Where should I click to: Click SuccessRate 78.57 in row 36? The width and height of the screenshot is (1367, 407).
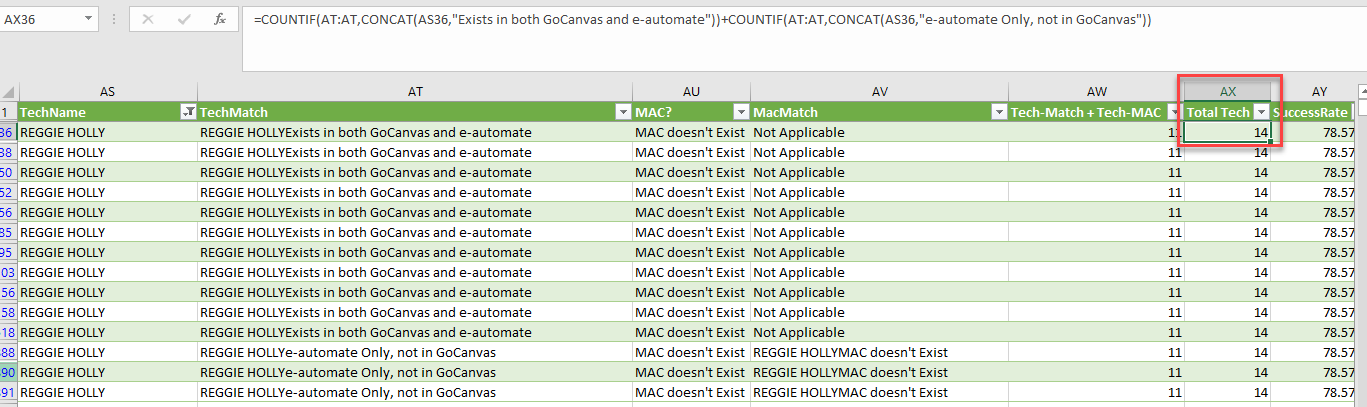[1312, 132]
